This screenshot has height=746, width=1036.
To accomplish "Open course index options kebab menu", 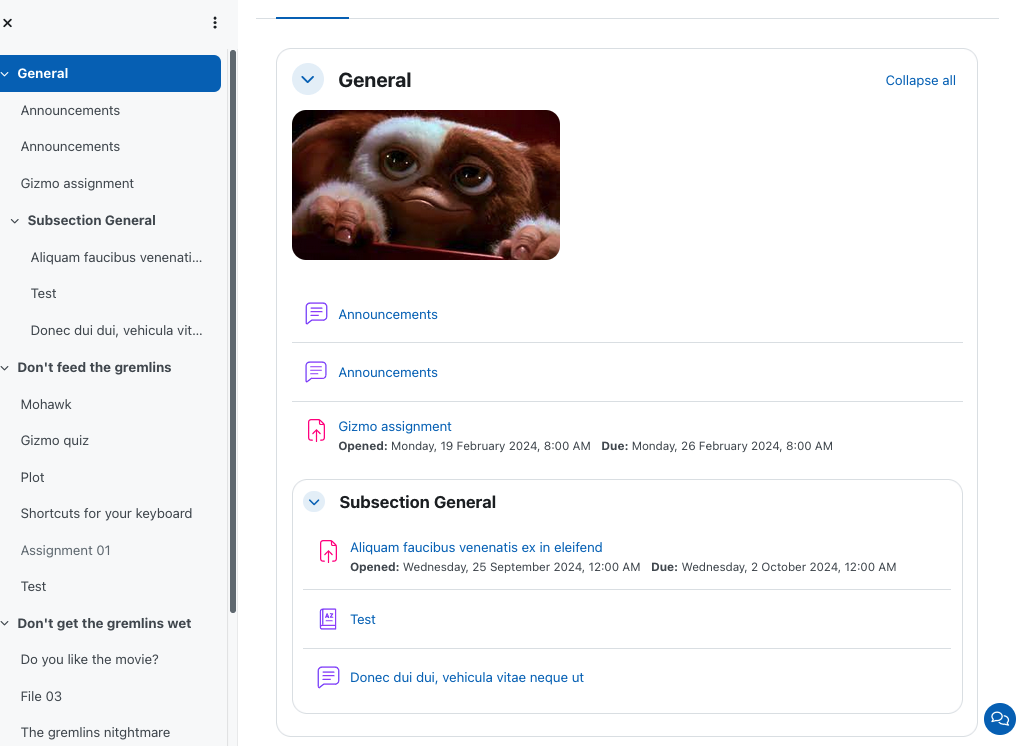I will pos(215,23).
